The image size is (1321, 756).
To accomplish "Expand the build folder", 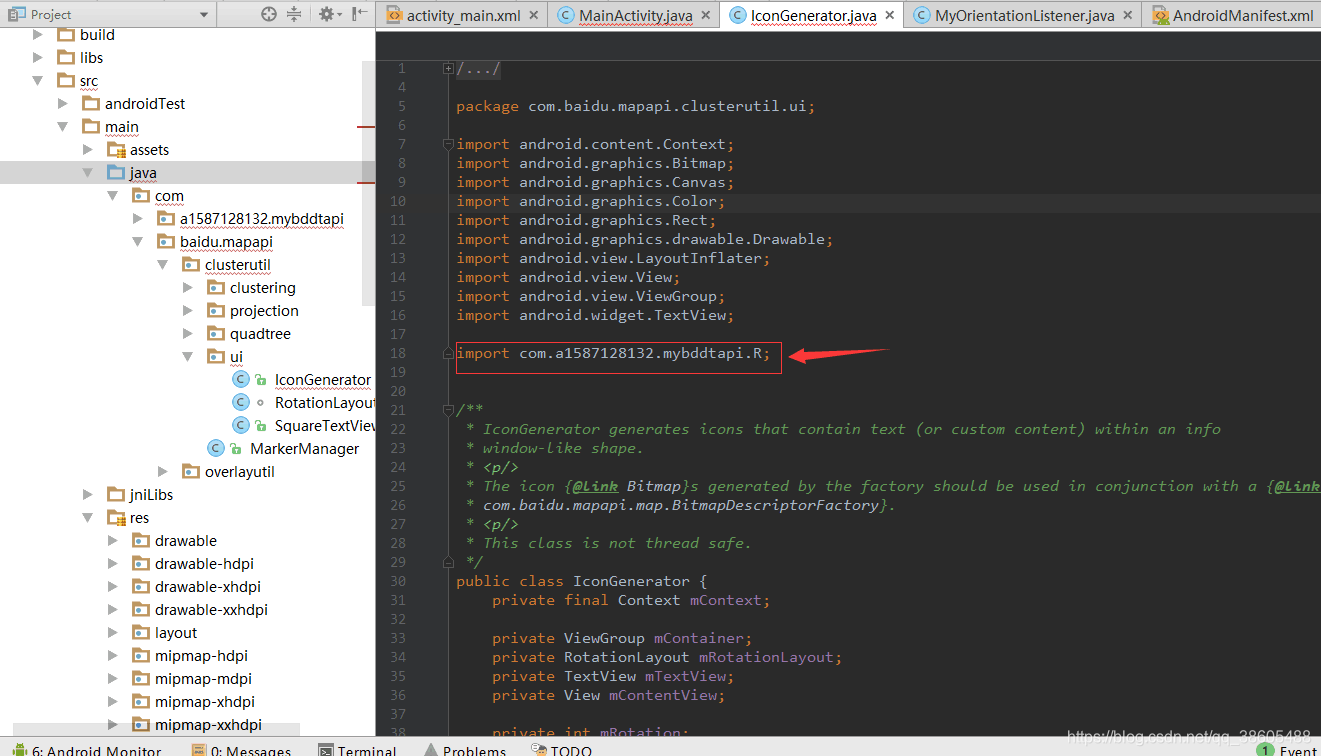I will tap(38, 34).
